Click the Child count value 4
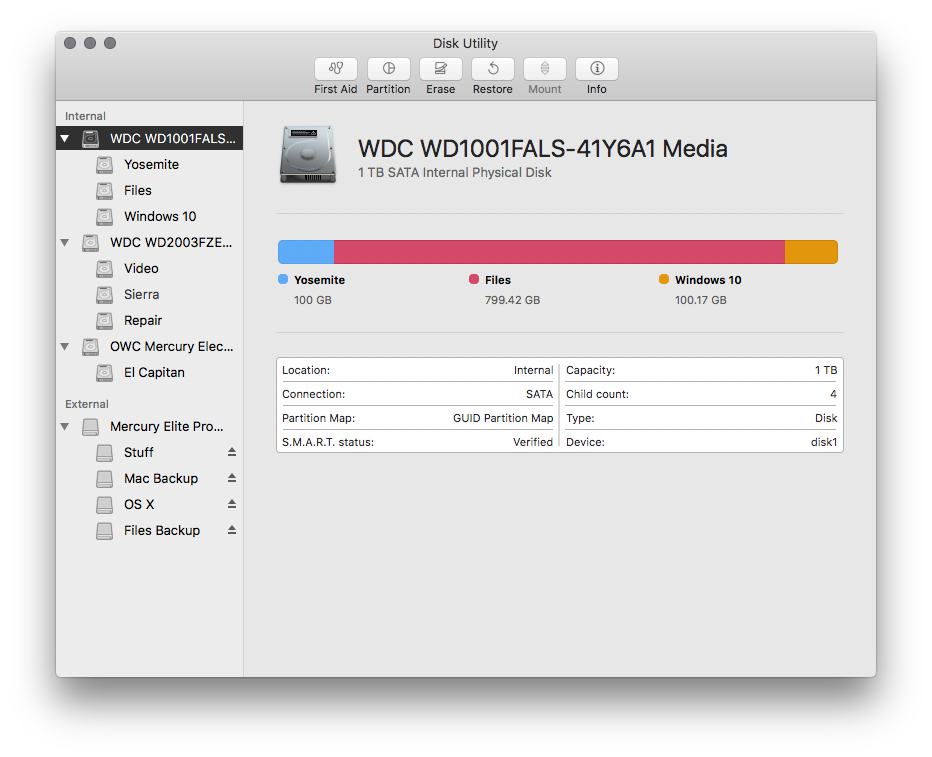932x757 pixels. (833, 394)
